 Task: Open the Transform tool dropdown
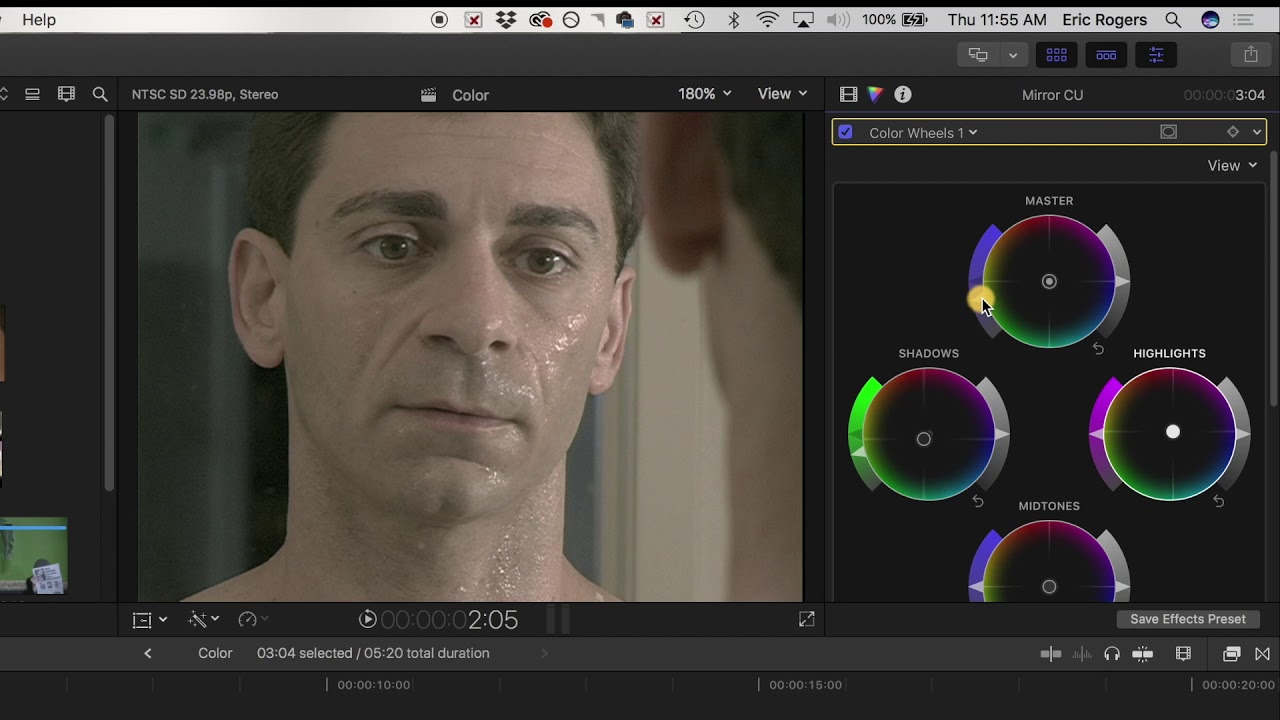[x=149, y=620]
